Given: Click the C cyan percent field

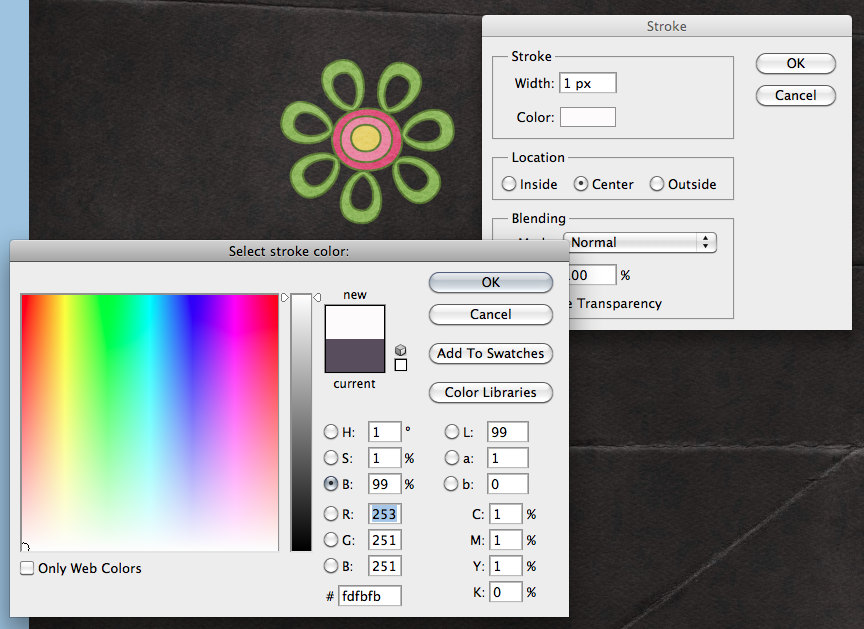Looking at the screenshot, I should point(505,514).
